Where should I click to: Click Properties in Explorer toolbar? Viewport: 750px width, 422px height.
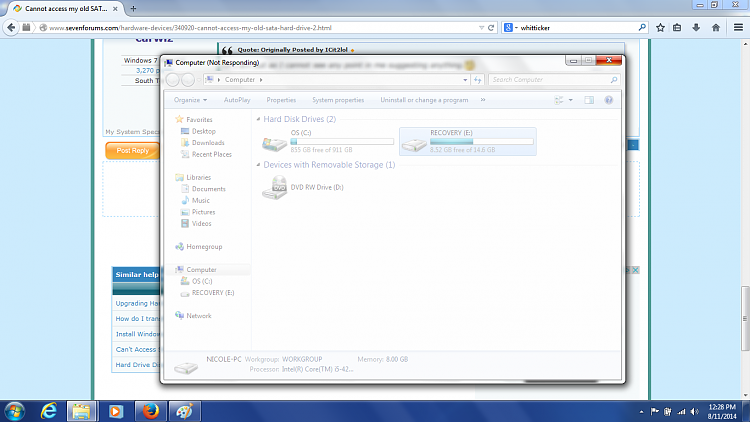(x=281, y=100)
